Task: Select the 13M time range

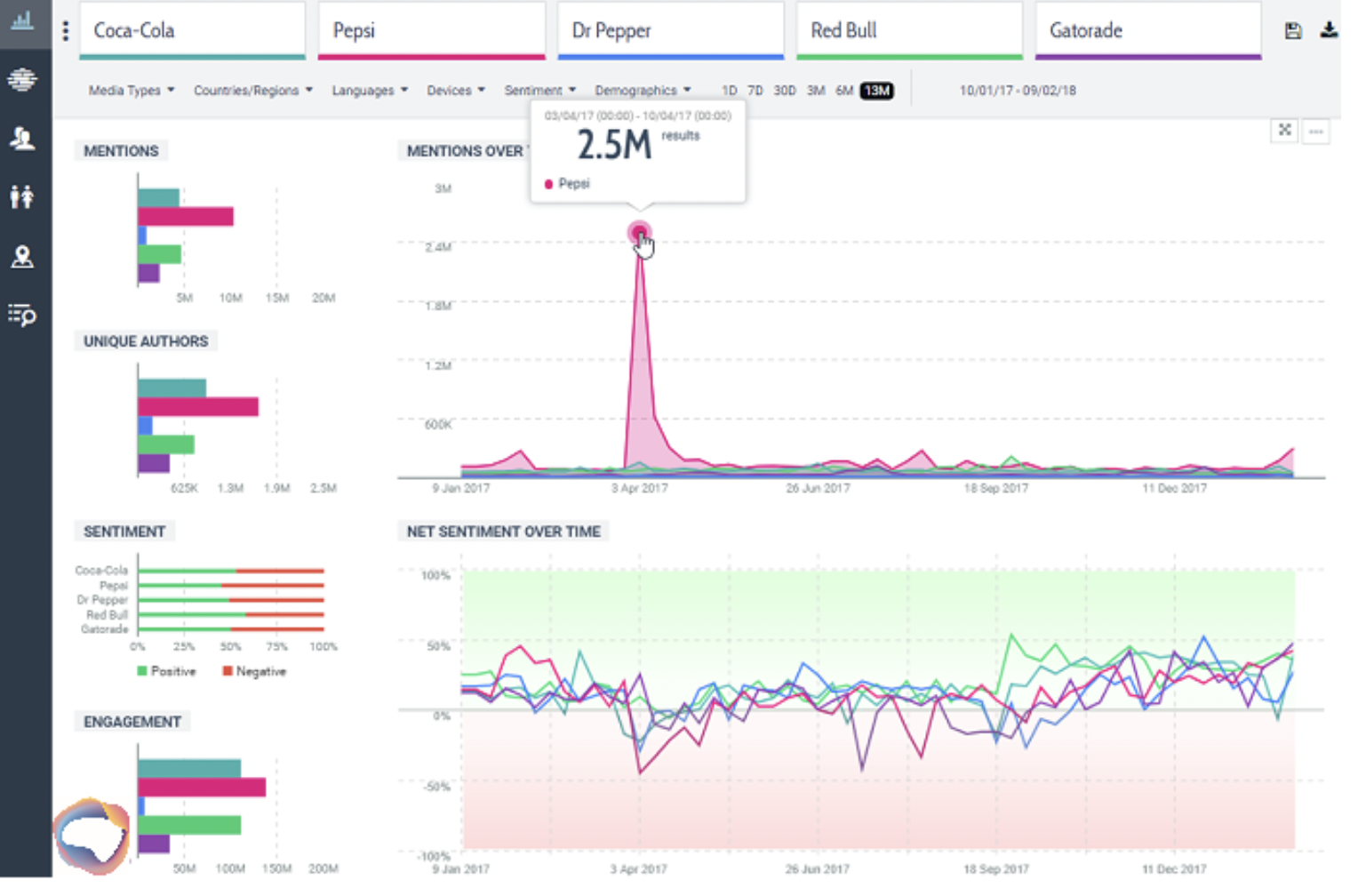Action: (x=877, y=91)
